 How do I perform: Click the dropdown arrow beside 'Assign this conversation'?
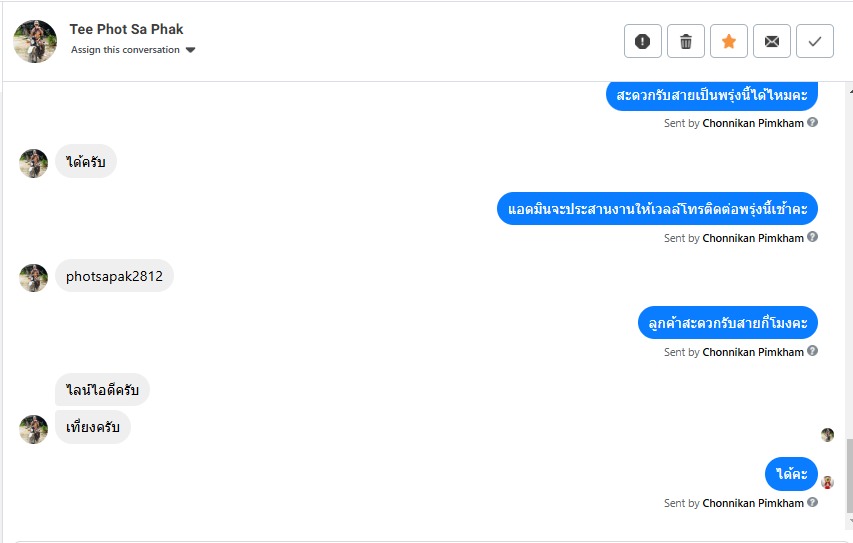190,50
